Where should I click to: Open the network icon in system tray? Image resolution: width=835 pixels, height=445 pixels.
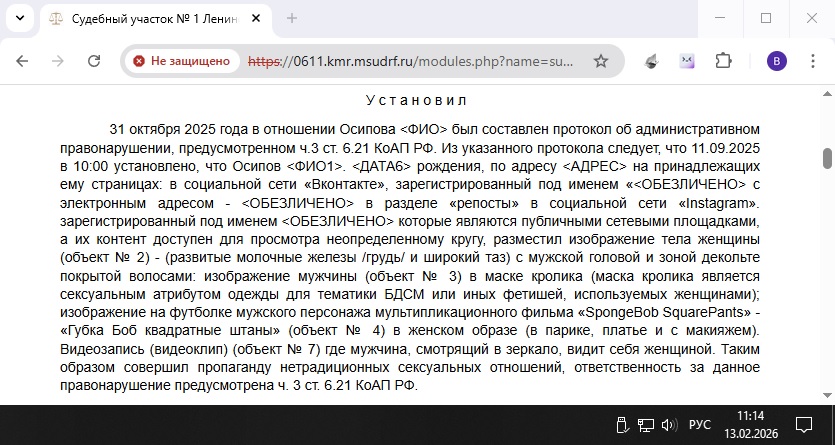pos(644,425)
